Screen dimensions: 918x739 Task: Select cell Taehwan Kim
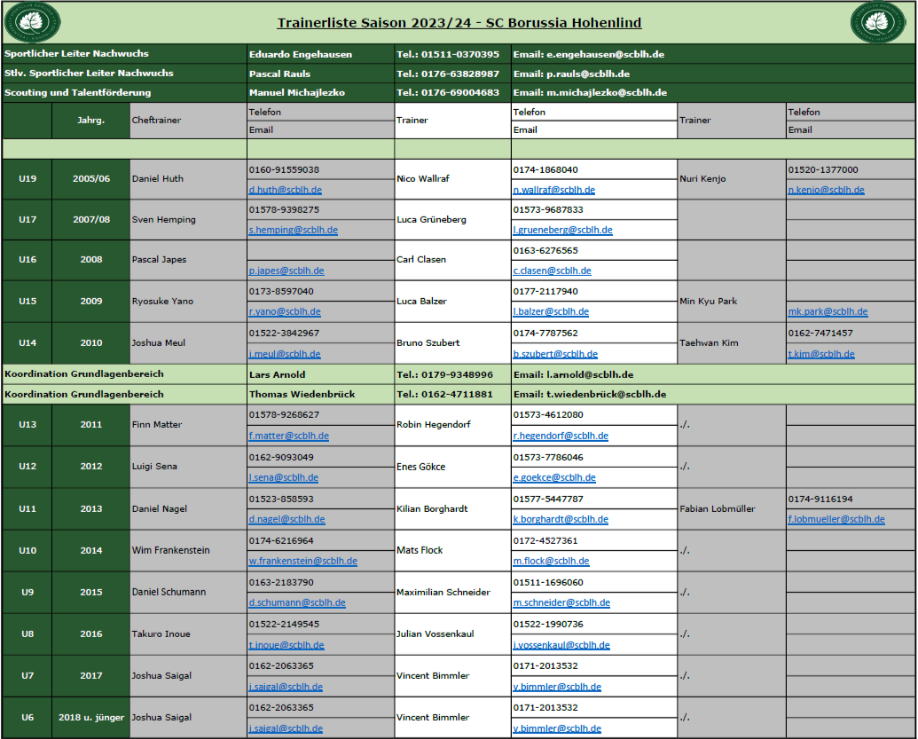[732, 343]
